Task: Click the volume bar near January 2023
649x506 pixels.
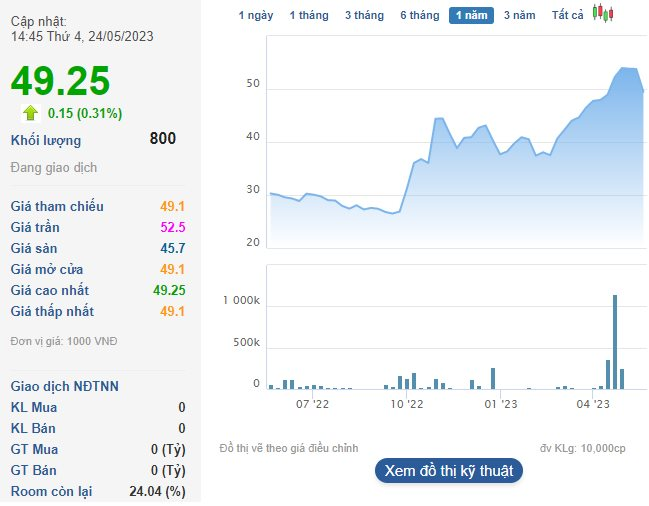Action: pos(493,379)
